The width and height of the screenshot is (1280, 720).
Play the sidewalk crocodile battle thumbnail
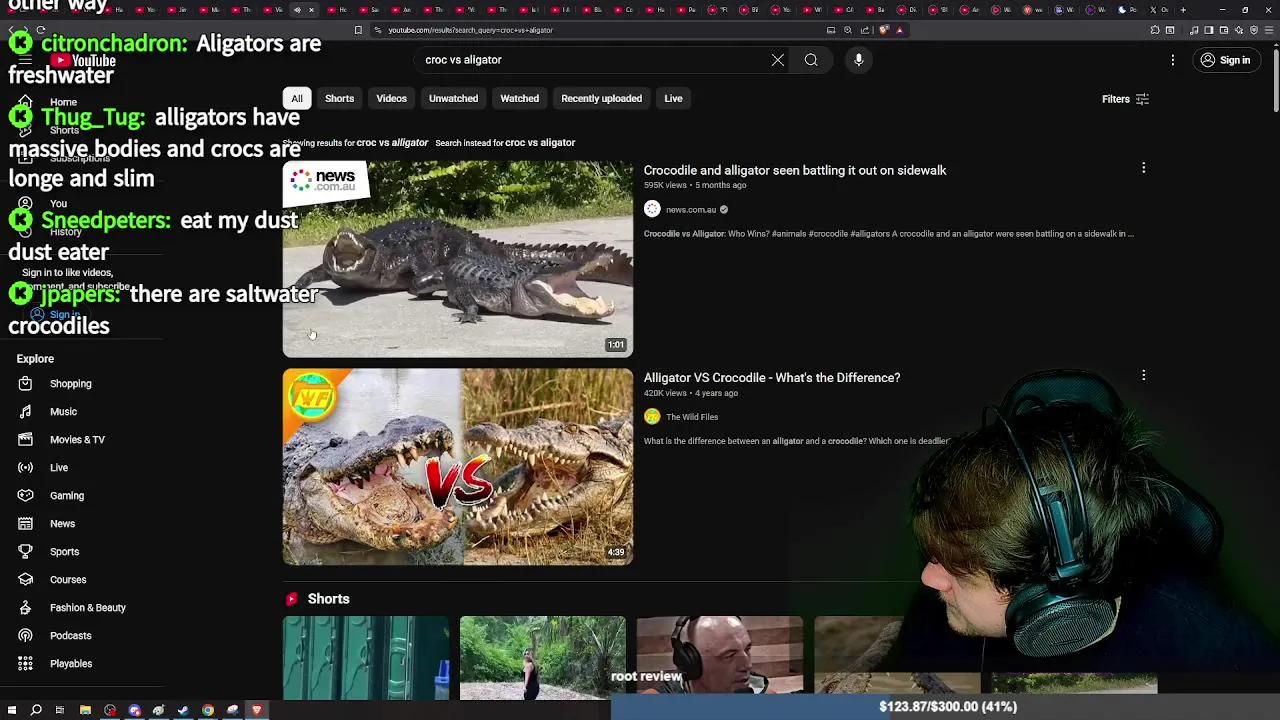coord(458,259)
